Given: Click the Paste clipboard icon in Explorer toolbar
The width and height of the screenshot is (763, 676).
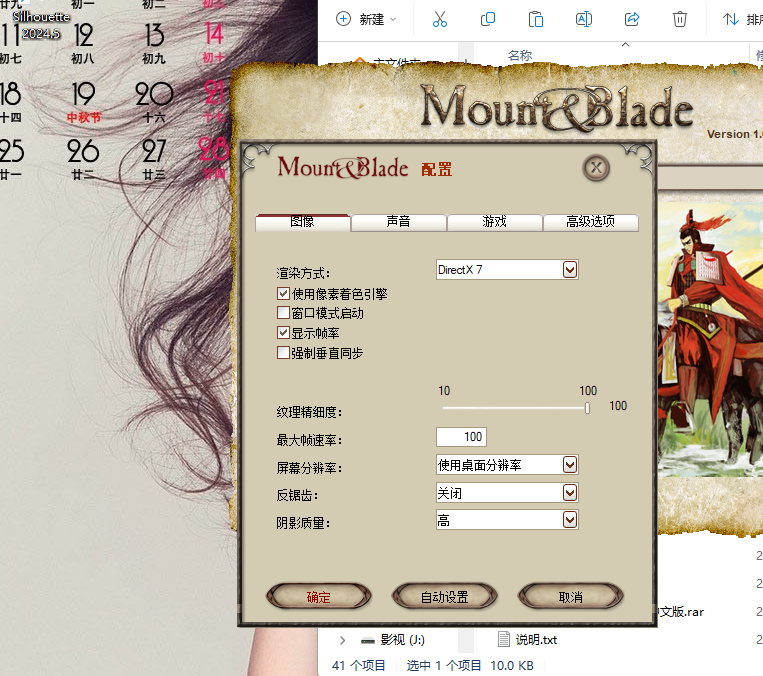Looking at the screenshot, I should click(x=536, y=19).
